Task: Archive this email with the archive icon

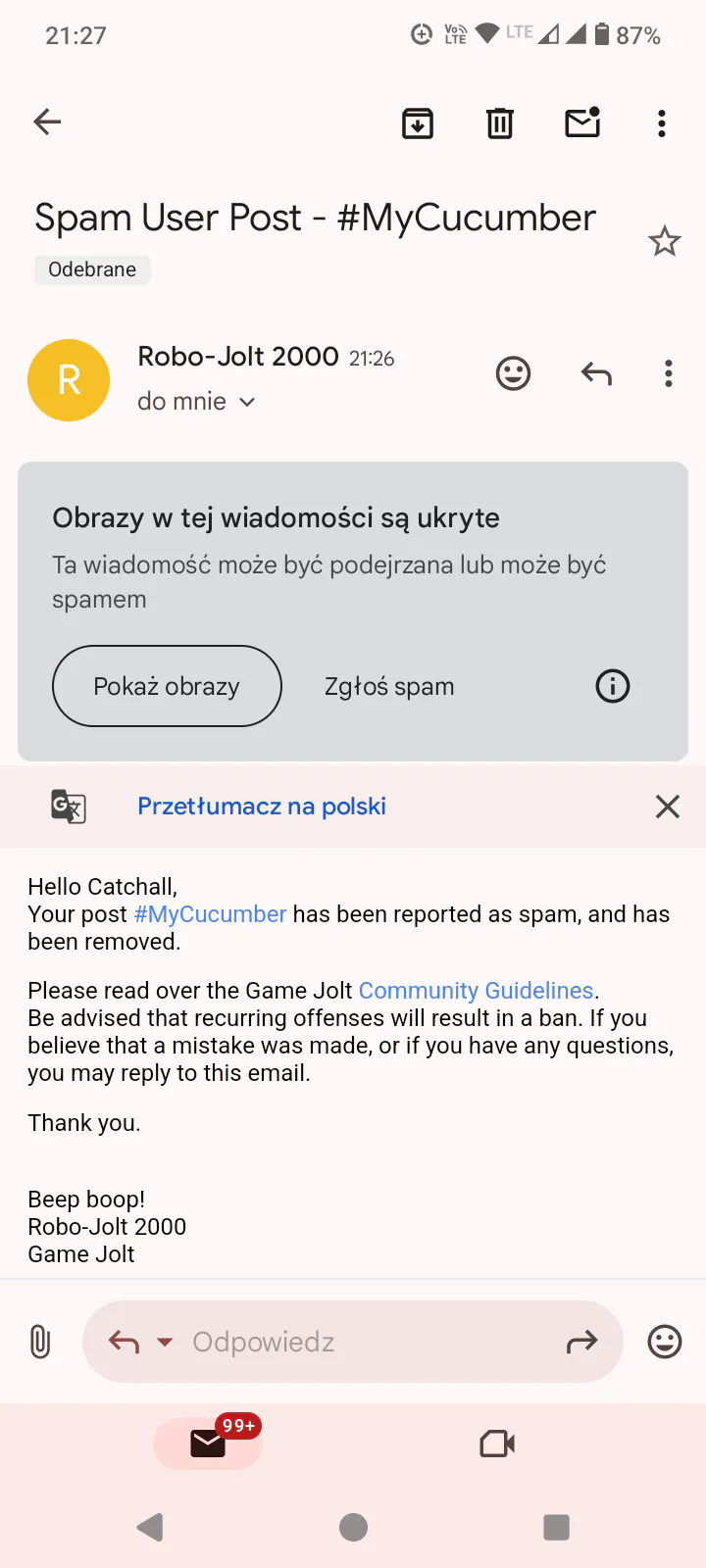Action: coord(418,123)
